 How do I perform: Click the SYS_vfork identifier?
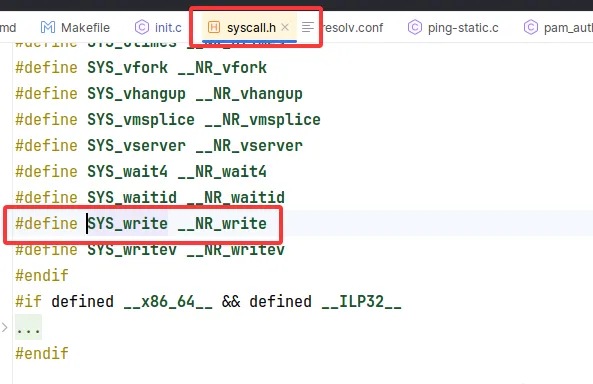[127, 68]
